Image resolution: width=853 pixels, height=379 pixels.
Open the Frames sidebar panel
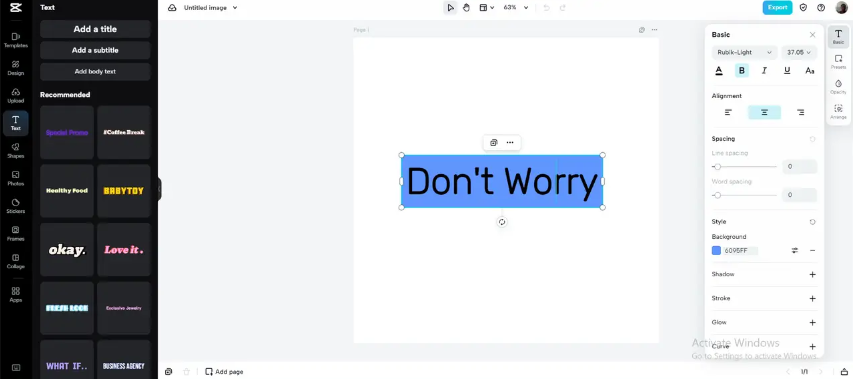click(x=16, y=234)
